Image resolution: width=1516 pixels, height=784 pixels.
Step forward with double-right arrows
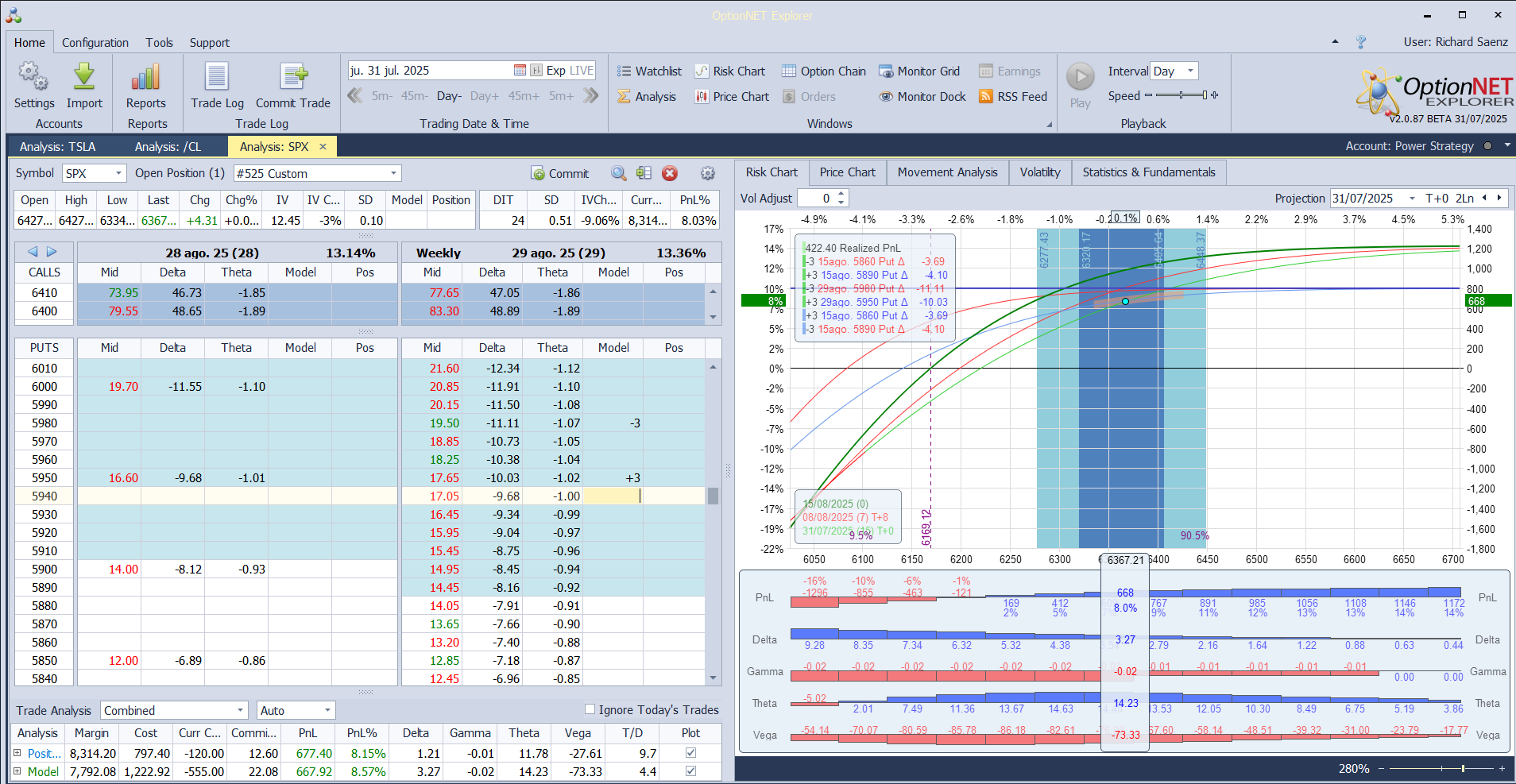point(590,95)
